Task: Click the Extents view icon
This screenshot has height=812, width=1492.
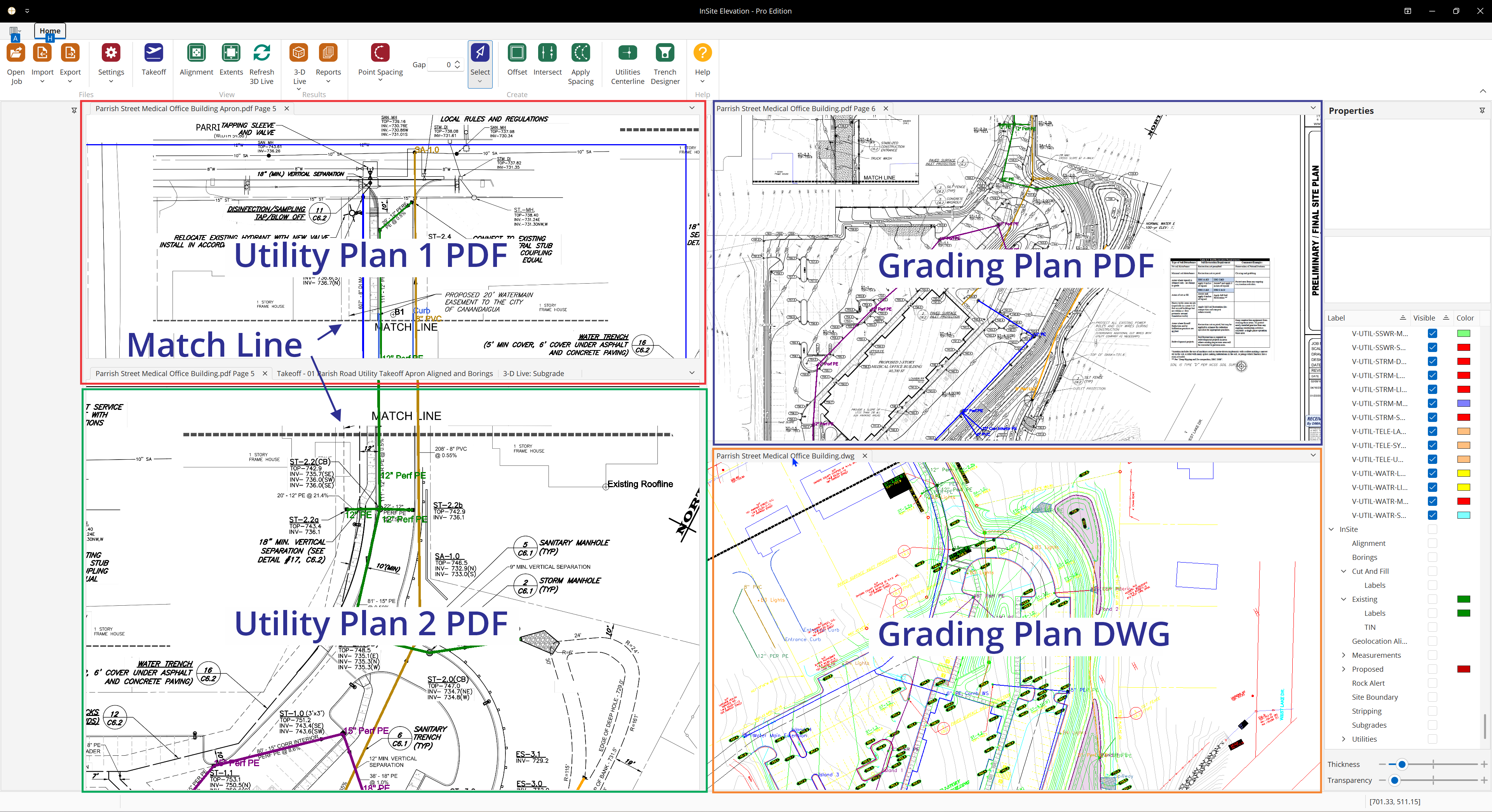Action: coord(231,53)
